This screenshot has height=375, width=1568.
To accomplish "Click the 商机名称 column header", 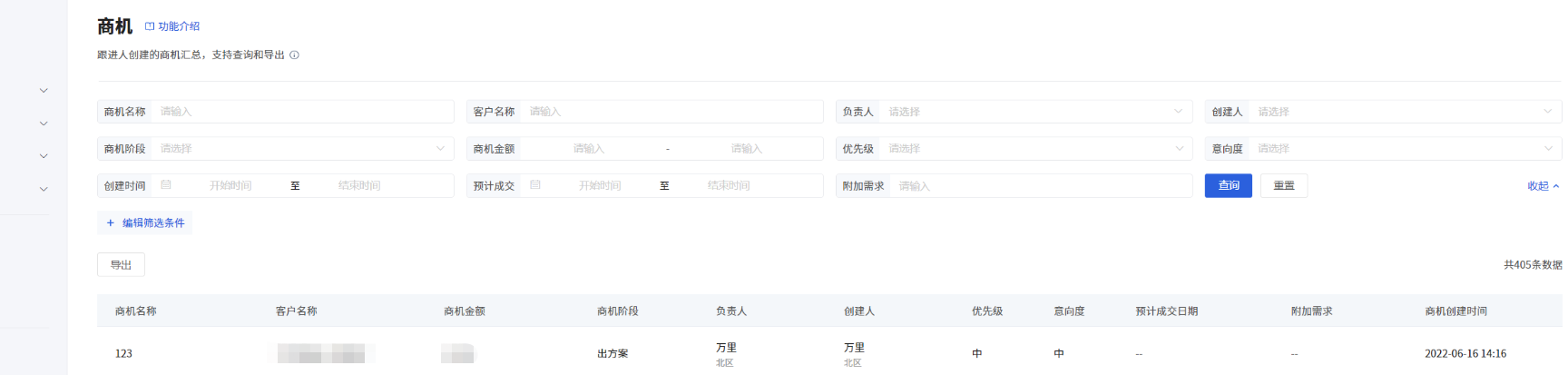I will click(x=136, y=311).
